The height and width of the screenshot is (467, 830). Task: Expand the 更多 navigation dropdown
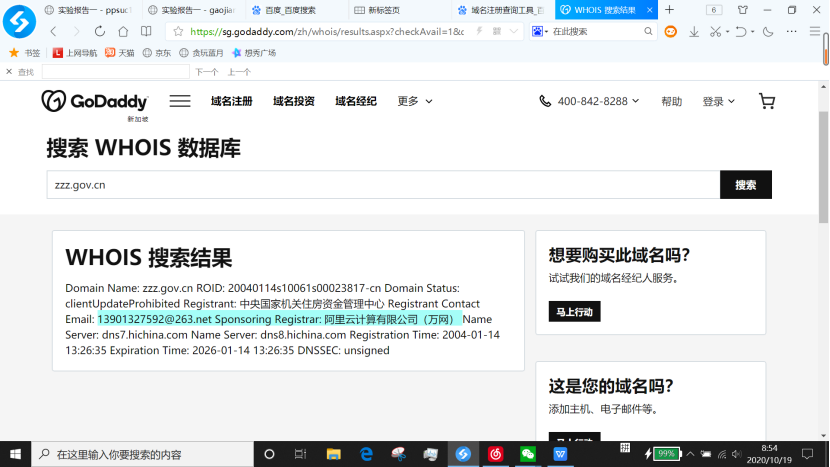(415, 101)
